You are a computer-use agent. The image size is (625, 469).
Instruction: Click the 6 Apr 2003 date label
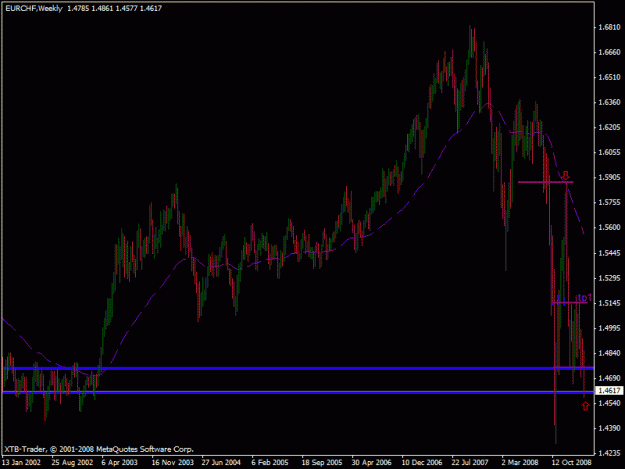[x=120, y=463]
